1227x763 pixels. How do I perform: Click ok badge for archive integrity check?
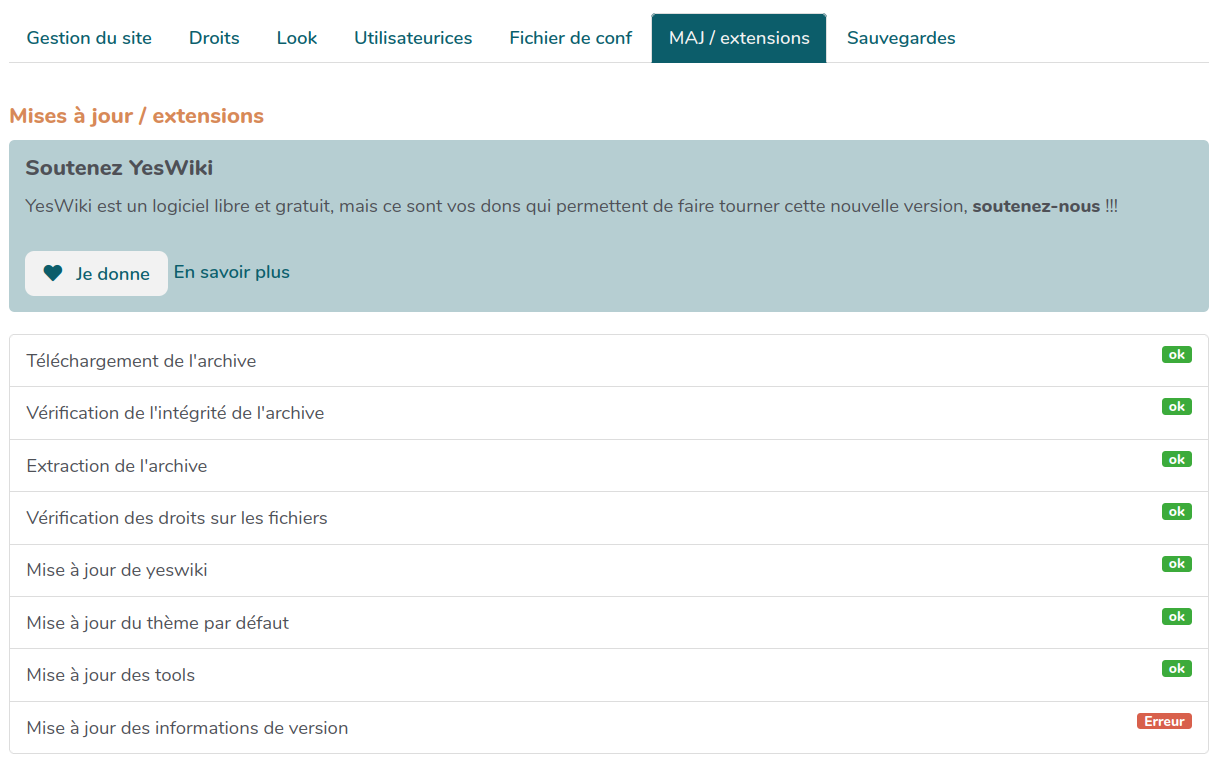(x=1176, y=407)
